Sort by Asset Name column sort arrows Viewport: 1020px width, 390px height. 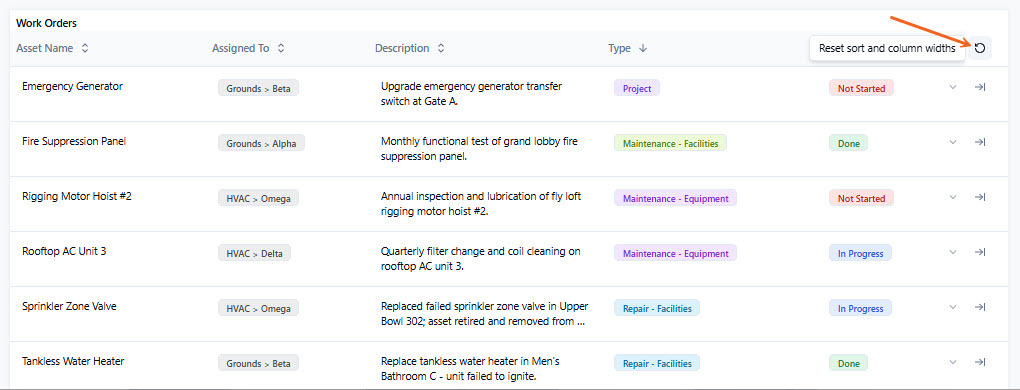[85, 48]
